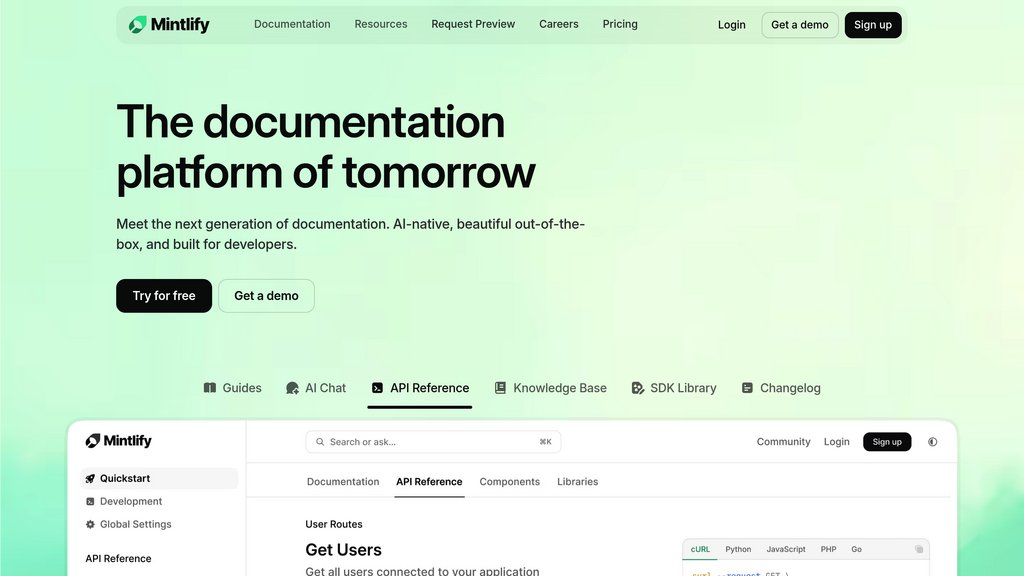Screen dimensions: 1024x576
Task: Click the Search or ask field
Action: [x=433, y=442]
